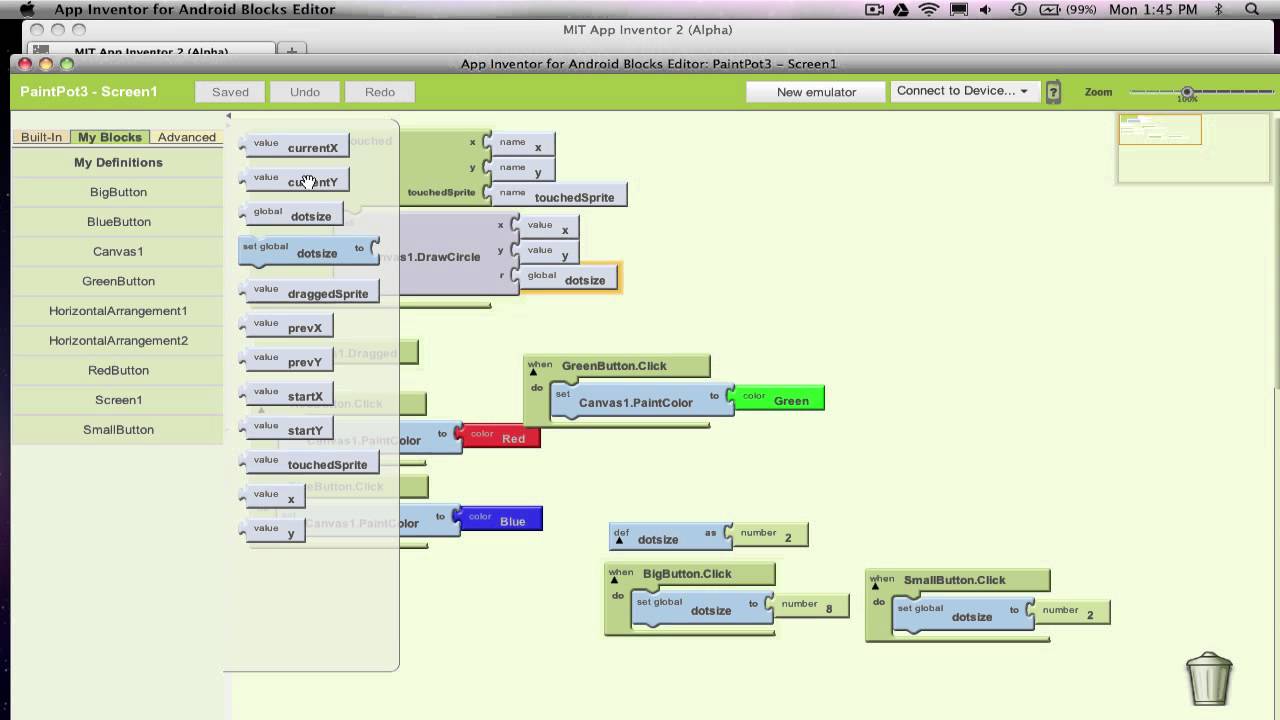
Task: Open the Advanced tab
Action: click(x=187, y=137)
